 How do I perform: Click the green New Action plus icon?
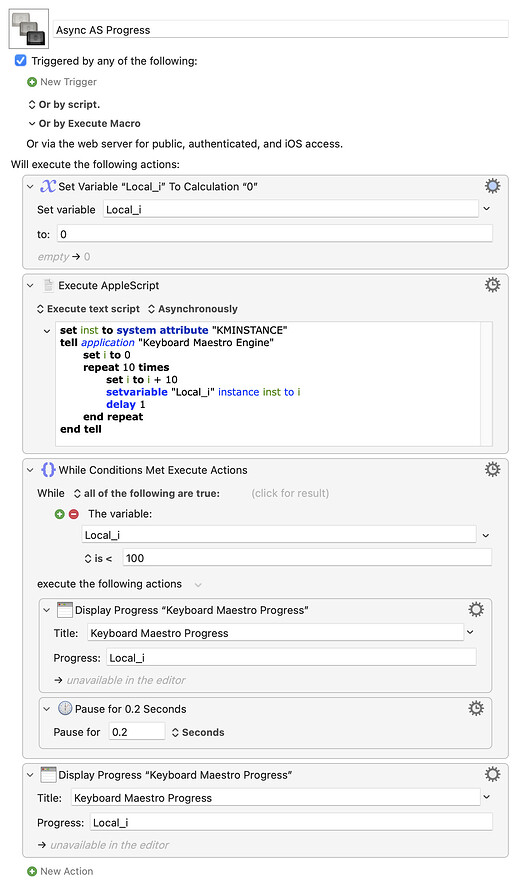point(32,871)
